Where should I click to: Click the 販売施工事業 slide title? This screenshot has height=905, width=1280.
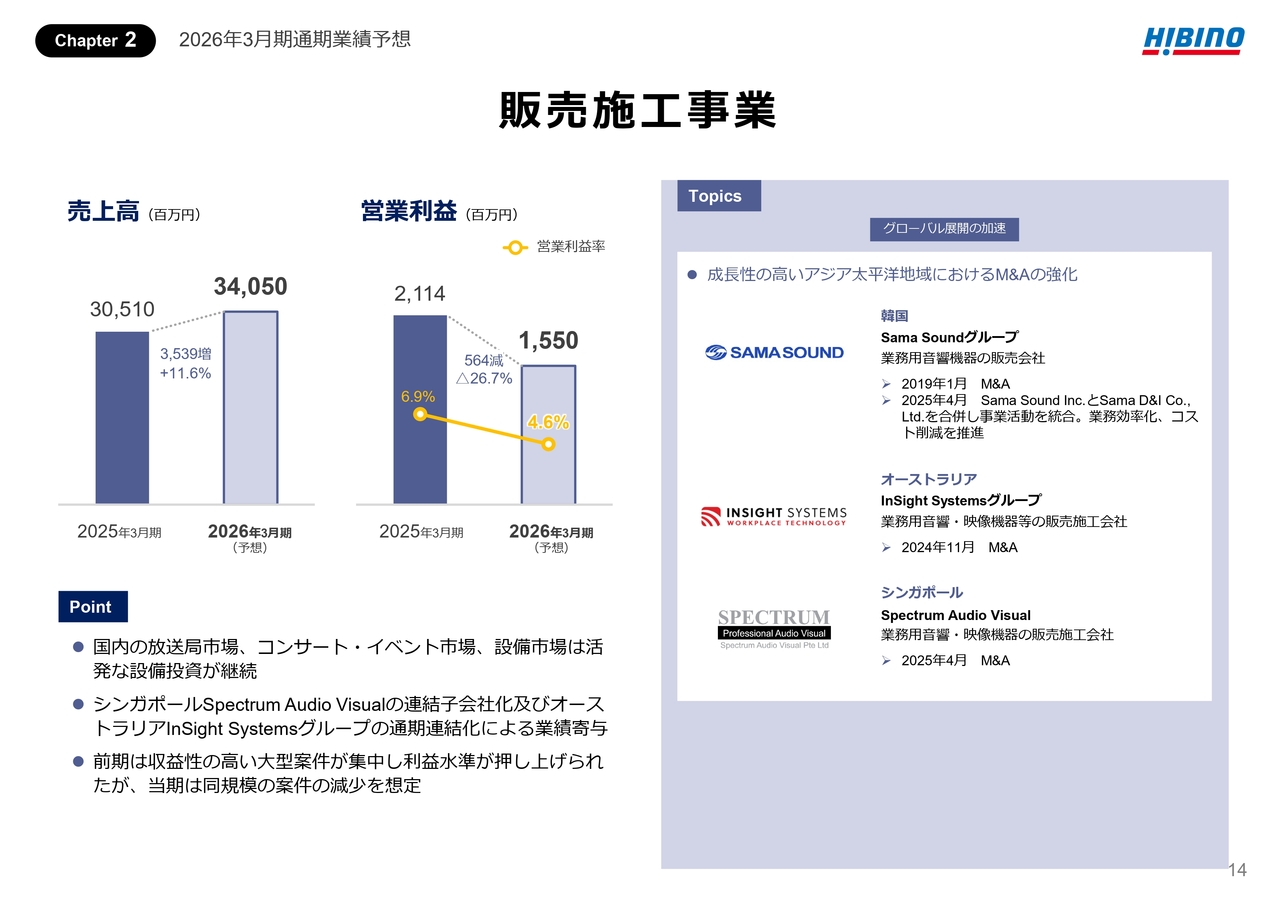coord(638,112)
